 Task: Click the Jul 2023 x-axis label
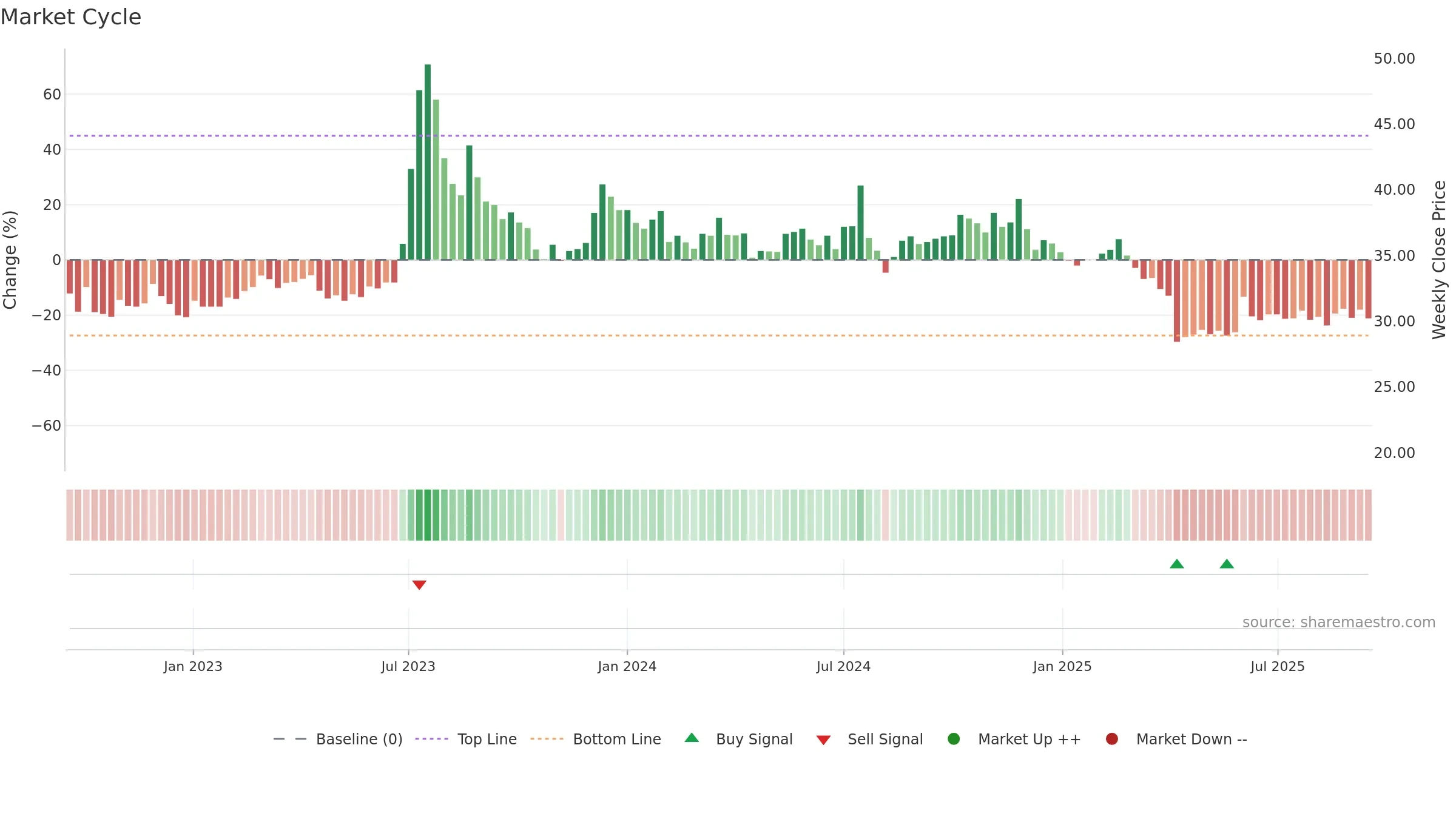408,666
